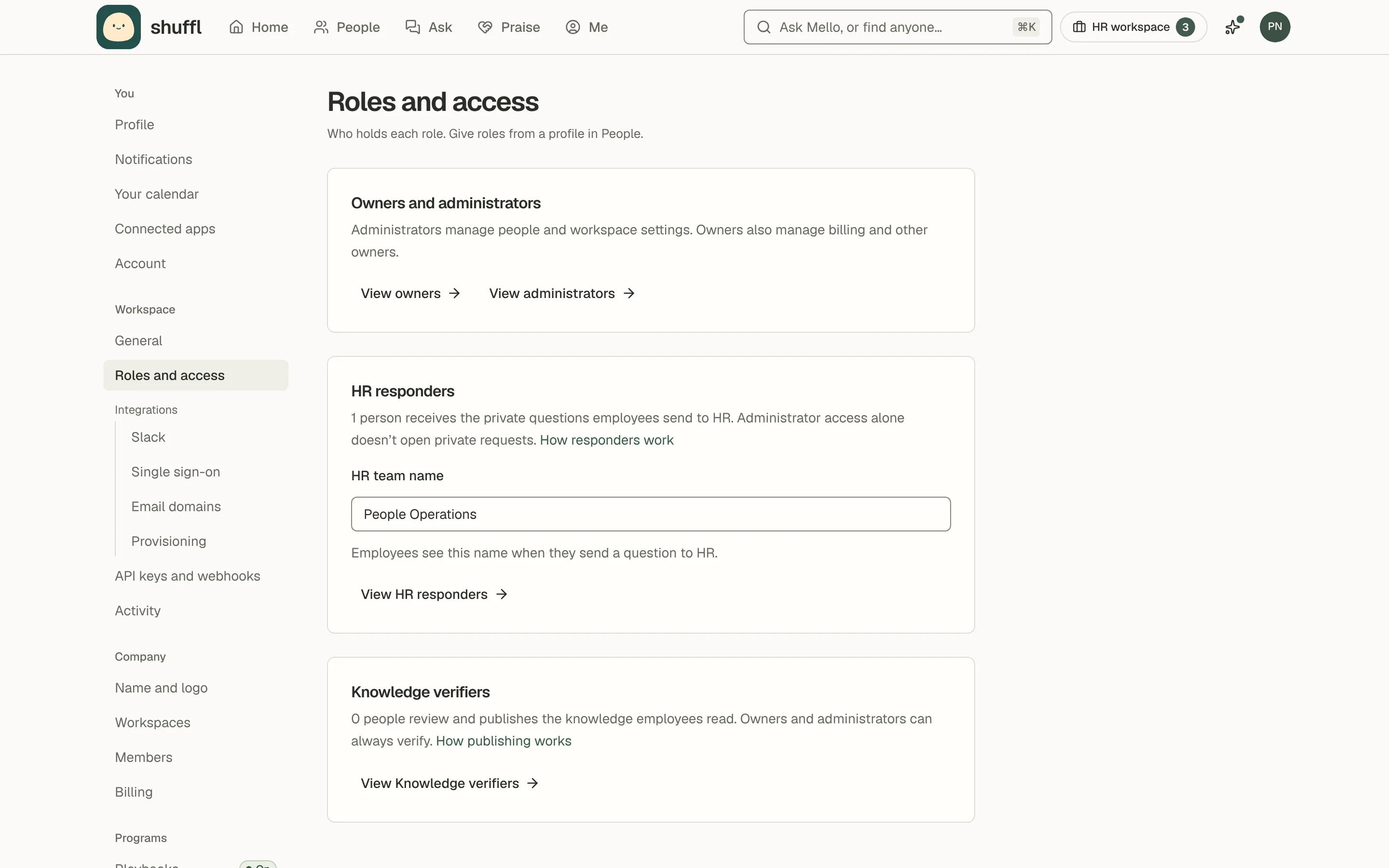This screenshot has height=868, width=1389.
Task: Click the search magnifier icon
Action: 764,27
